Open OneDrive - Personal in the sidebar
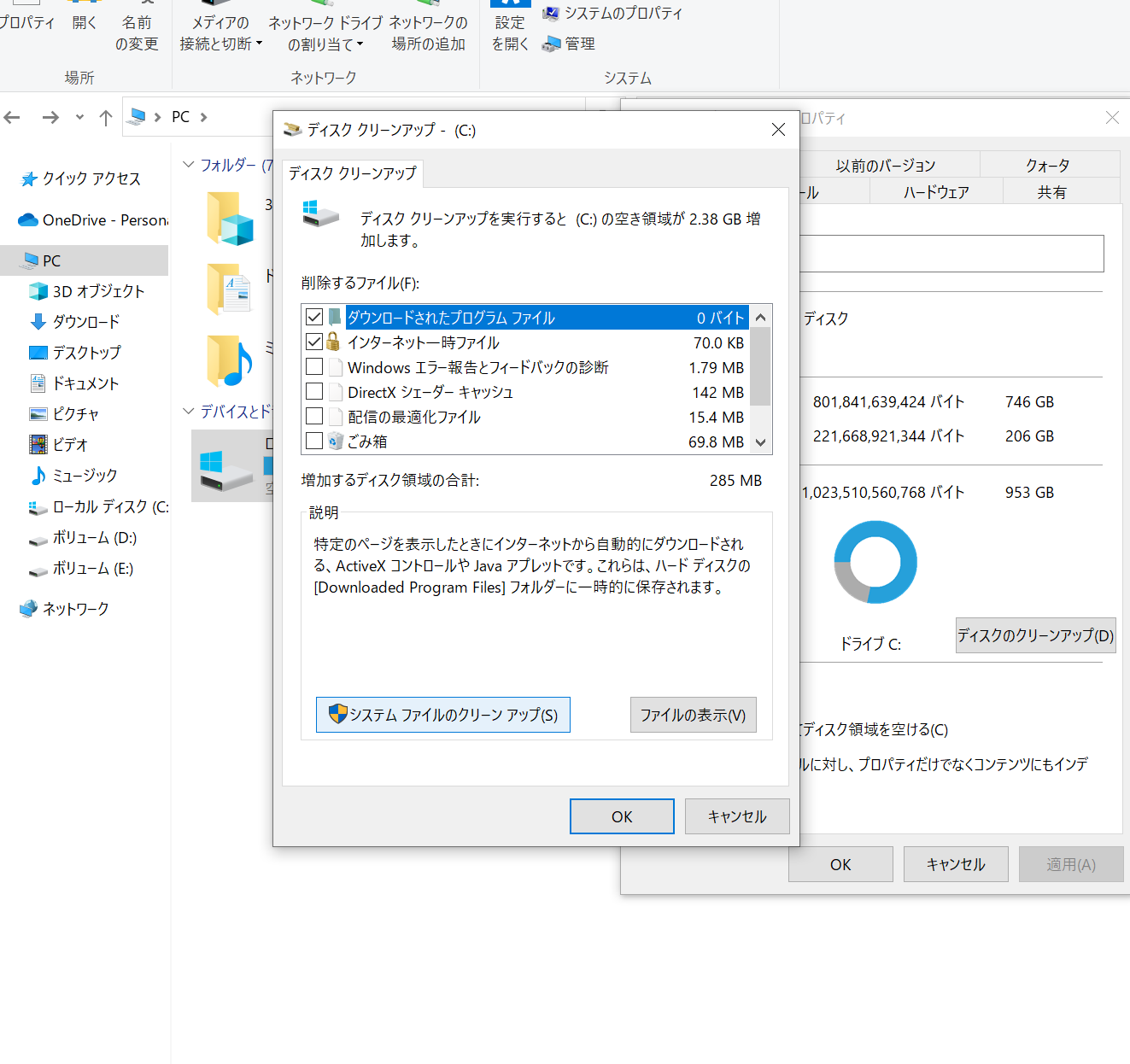Viewport: 1130px width, 1064px height. (x=94, y=220)
